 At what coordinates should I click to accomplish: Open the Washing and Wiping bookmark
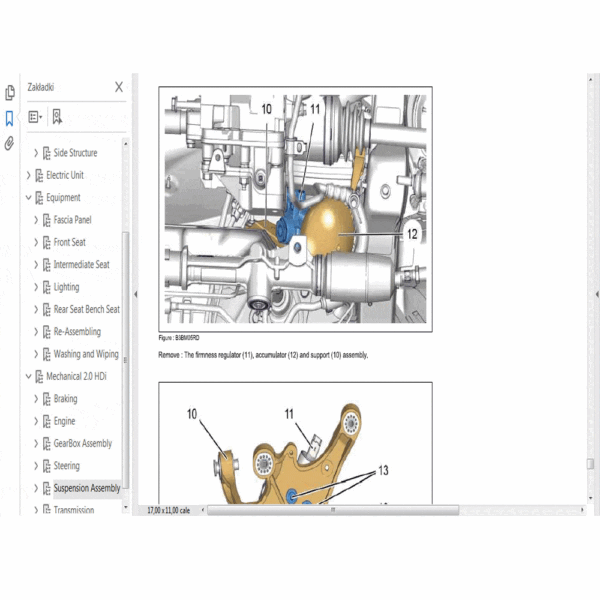coord(86,354)
